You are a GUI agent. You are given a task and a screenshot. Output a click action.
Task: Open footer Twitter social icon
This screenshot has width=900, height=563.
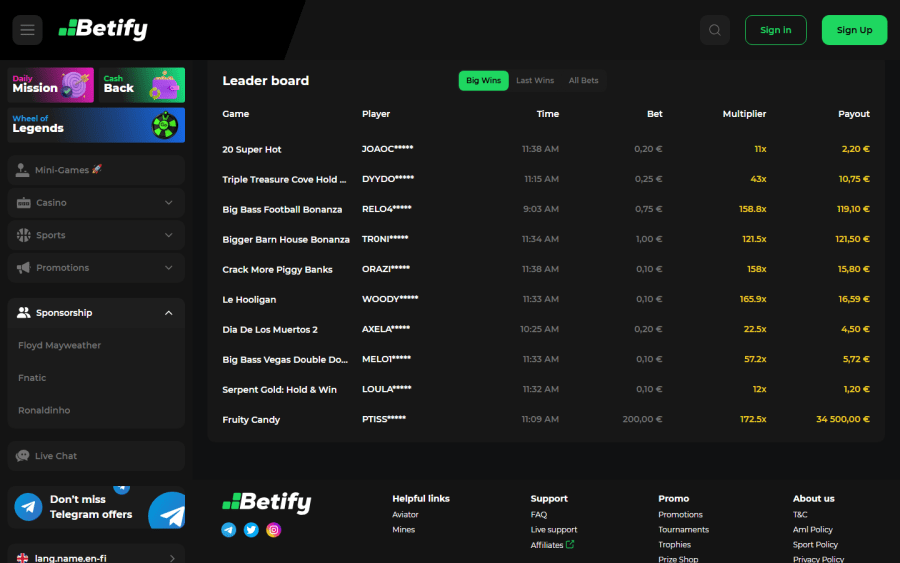pos(251,530)
